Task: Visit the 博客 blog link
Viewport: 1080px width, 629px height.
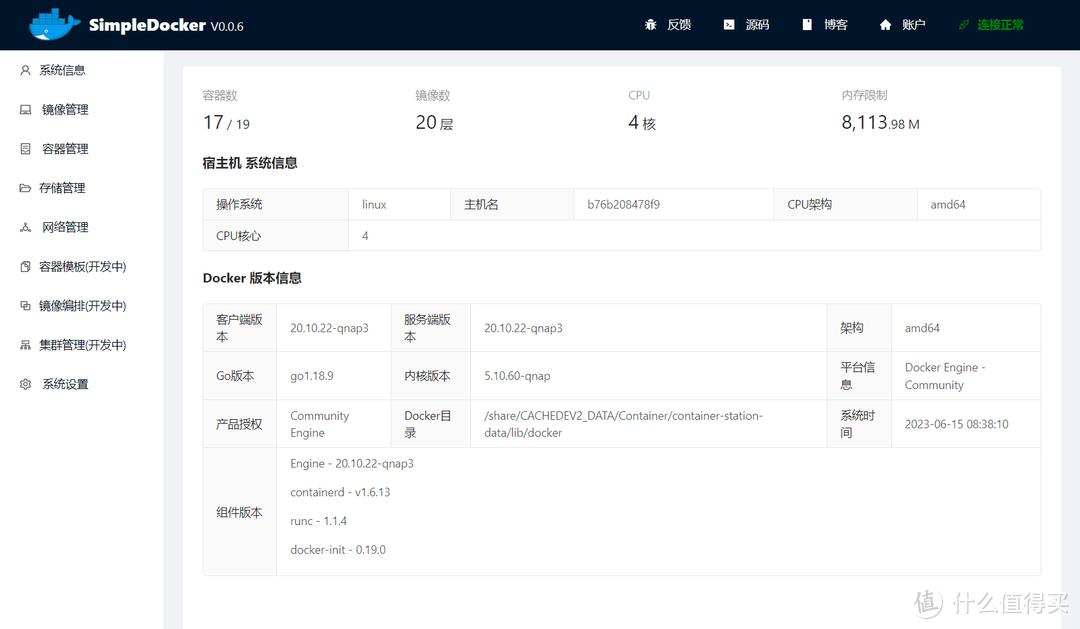Action: [x=835, y=25]
